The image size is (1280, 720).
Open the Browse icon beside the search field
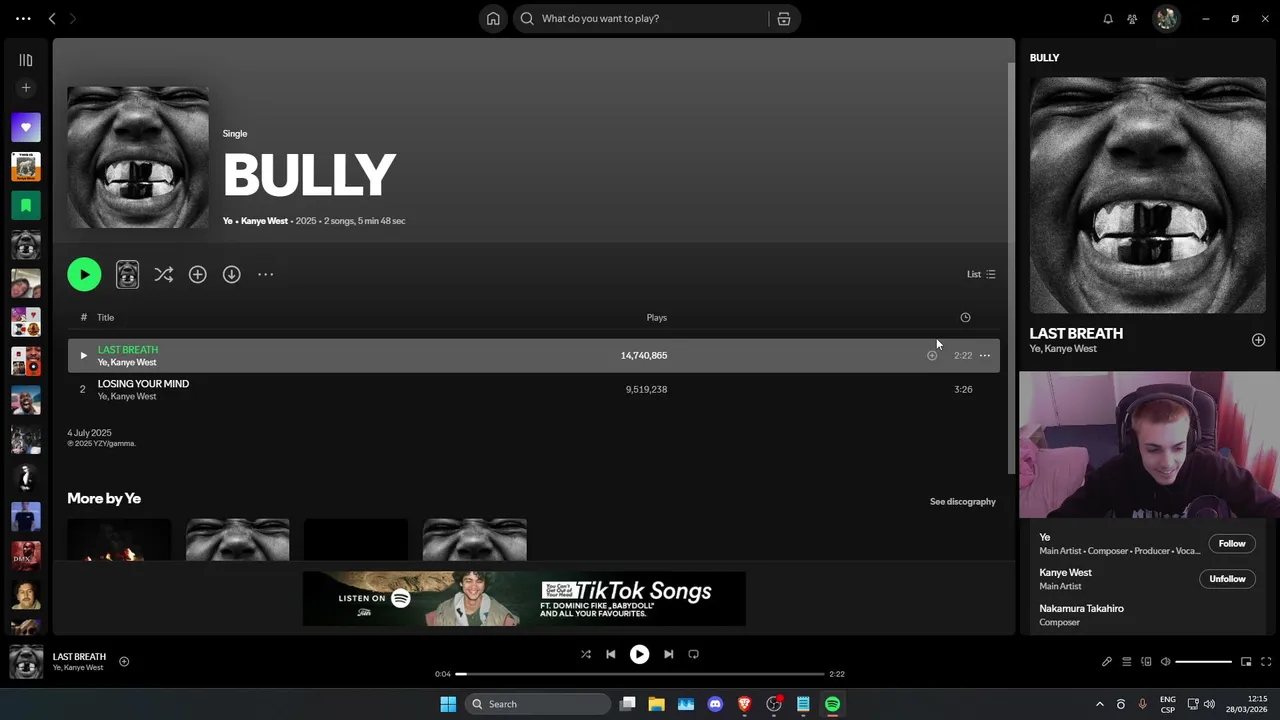pos(783,18)
